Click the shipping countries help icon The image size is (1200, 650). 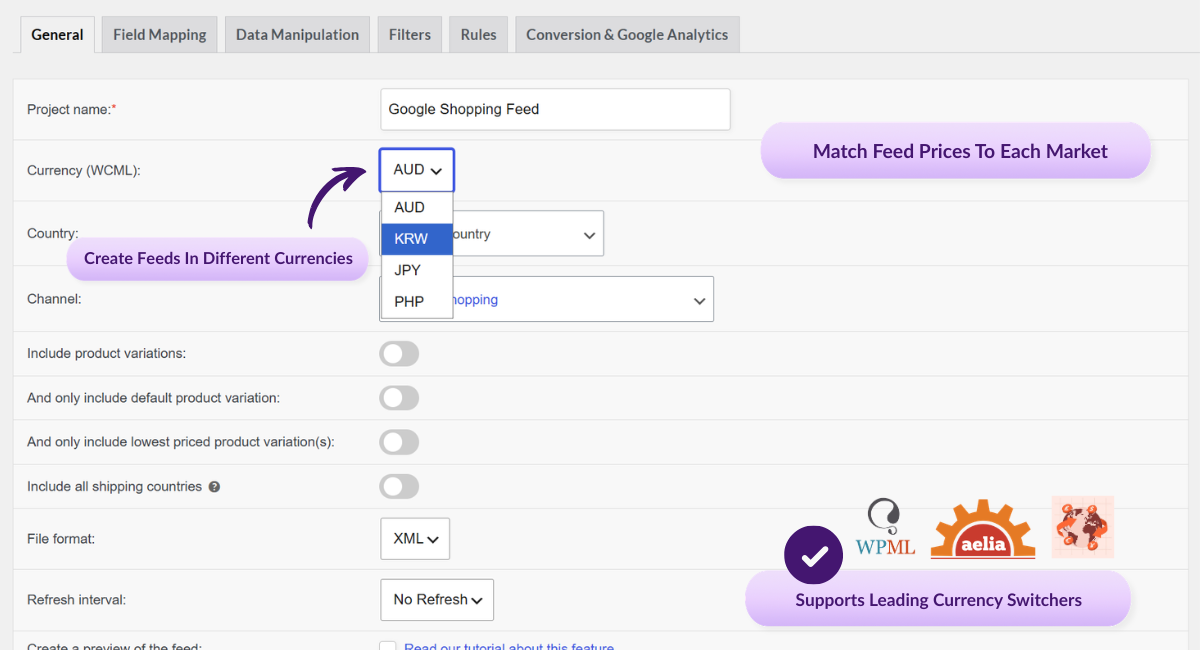(x=214, y=487)
